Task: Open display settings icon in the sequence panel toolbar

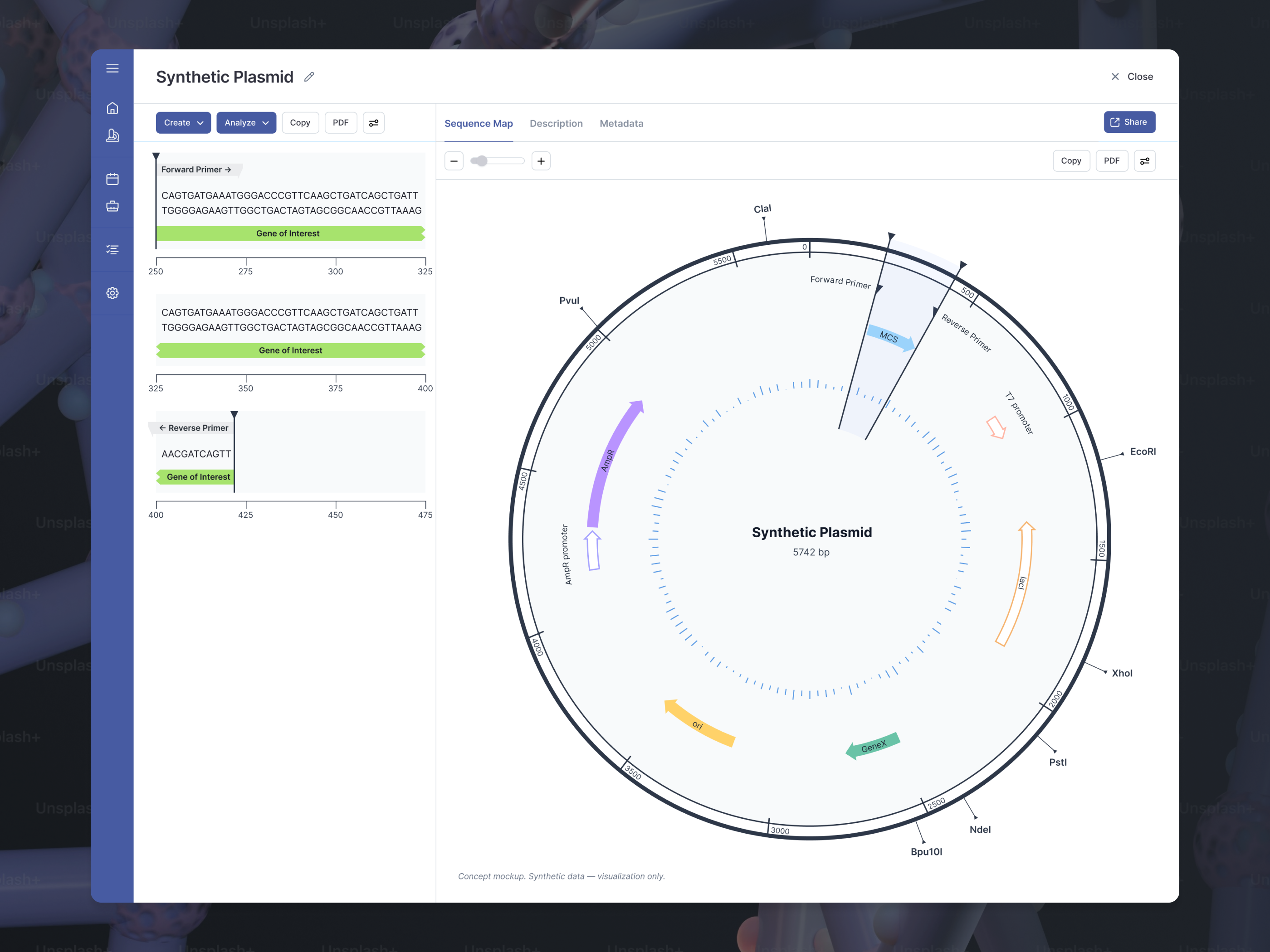Action: [x=374, y=123]
